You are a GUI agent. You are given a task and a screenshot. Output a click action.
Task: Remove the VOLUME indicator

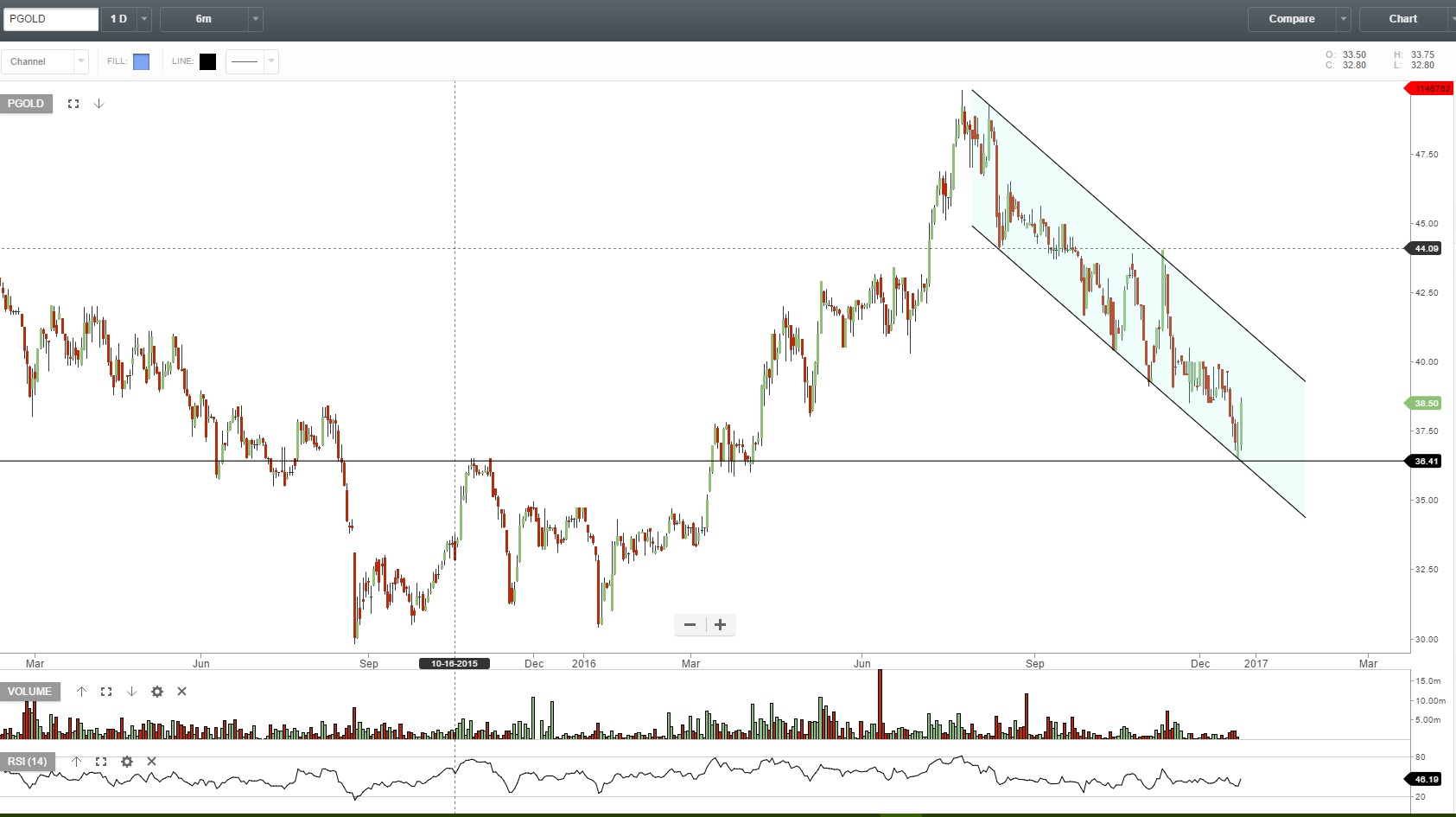click(x=181, y=692)
